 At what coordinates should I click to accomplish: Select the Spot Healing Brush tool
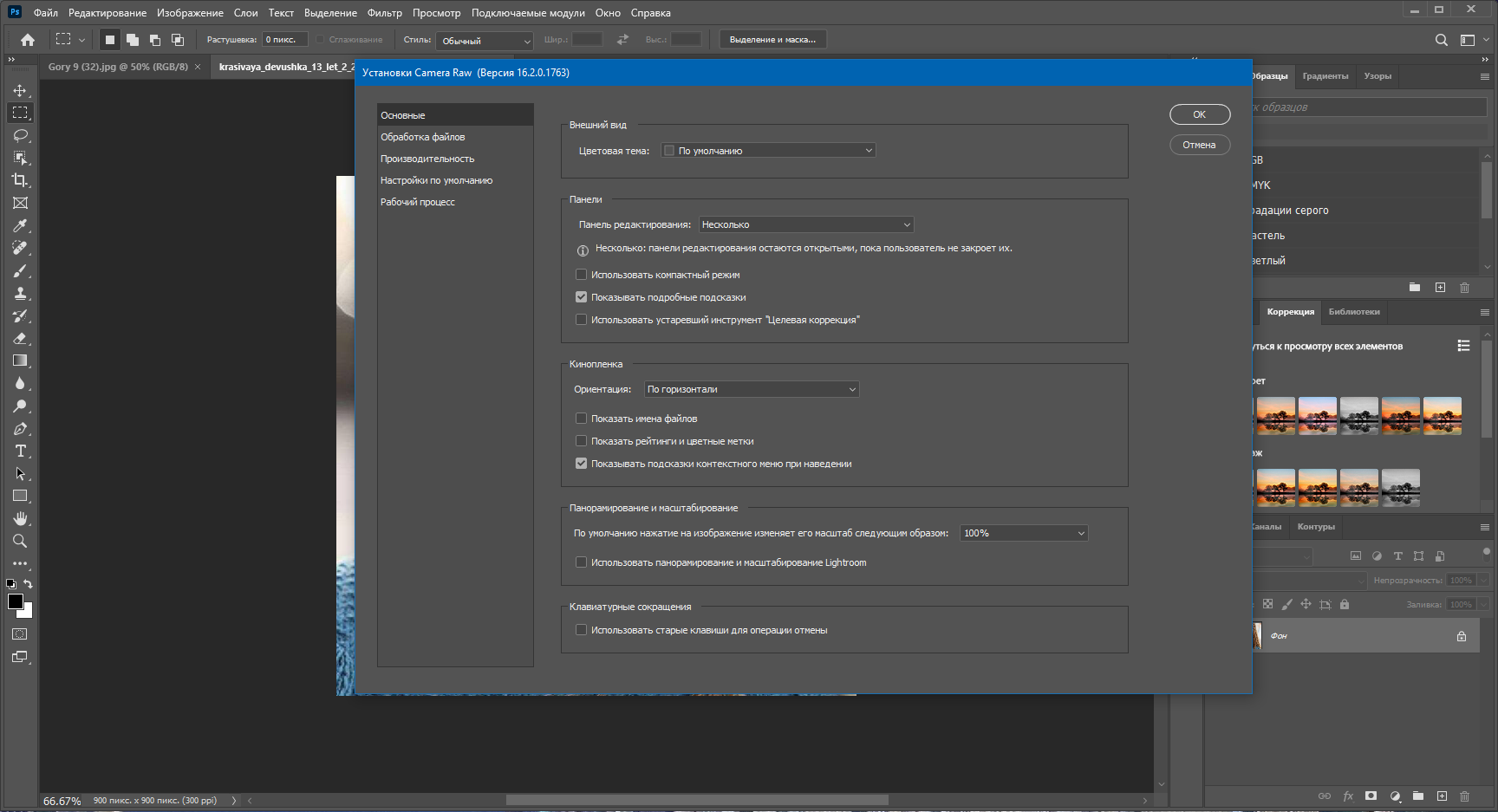point(20,248)
